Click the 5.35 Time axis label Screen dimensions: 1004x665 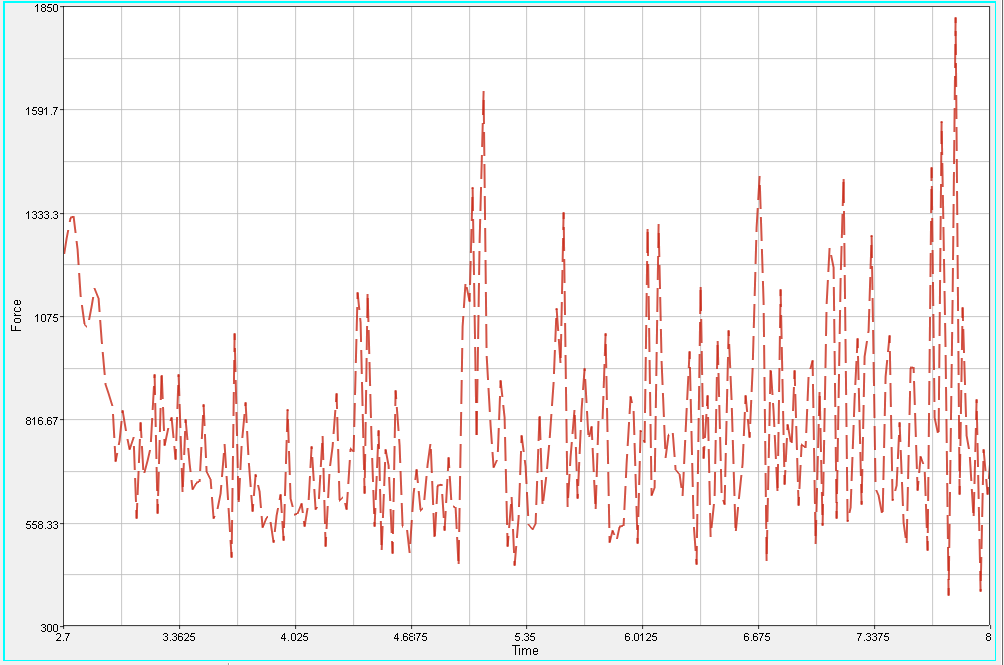pos(526,637)
